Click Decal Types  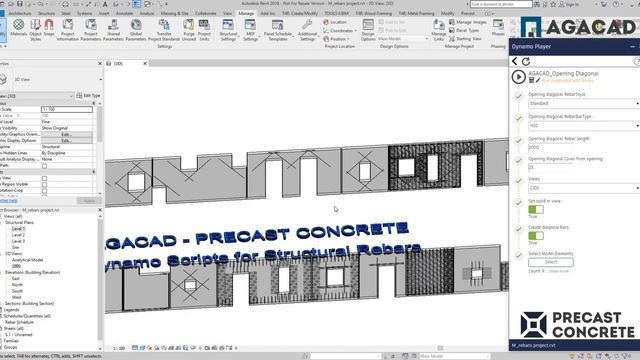point(464,30)
